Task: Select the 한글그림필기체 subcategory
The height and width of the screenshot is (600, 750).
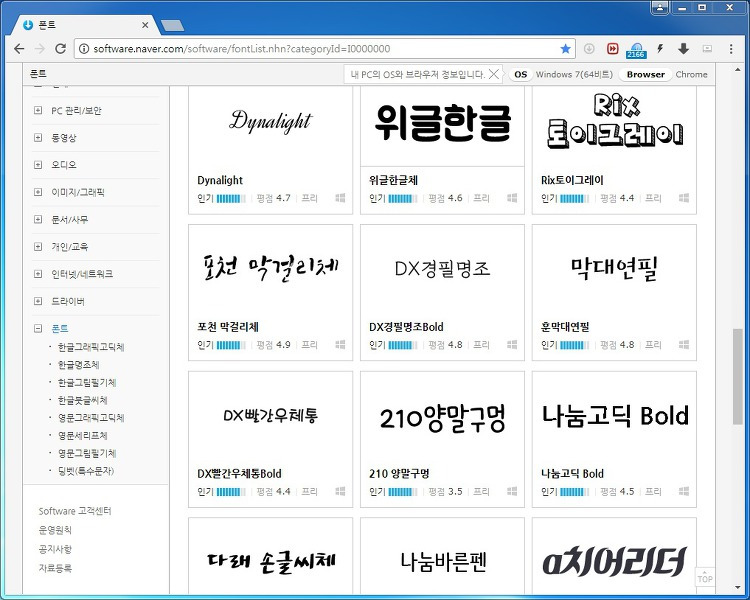Action: coord(87,382)
